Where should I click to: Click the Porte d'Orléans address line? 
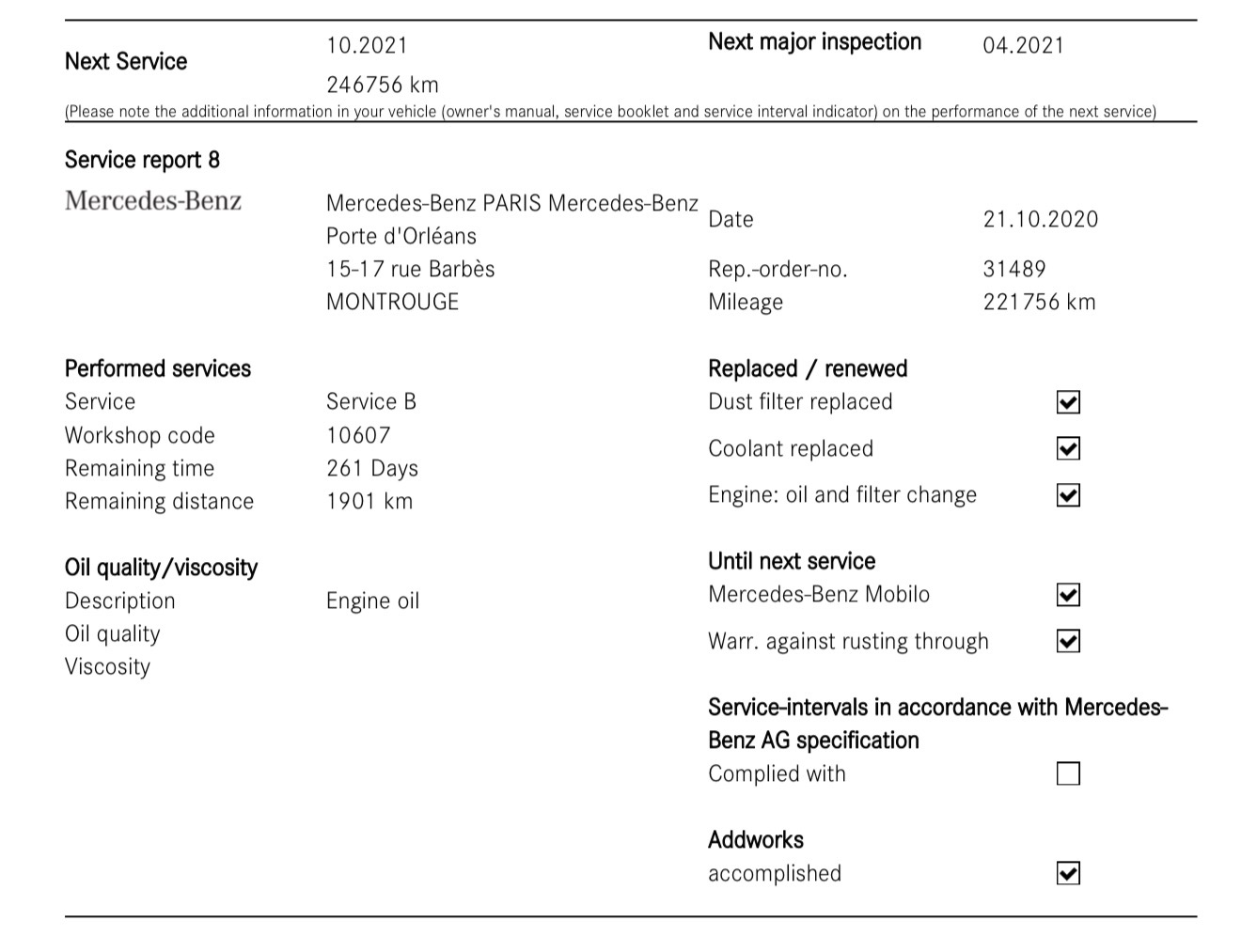401,236
